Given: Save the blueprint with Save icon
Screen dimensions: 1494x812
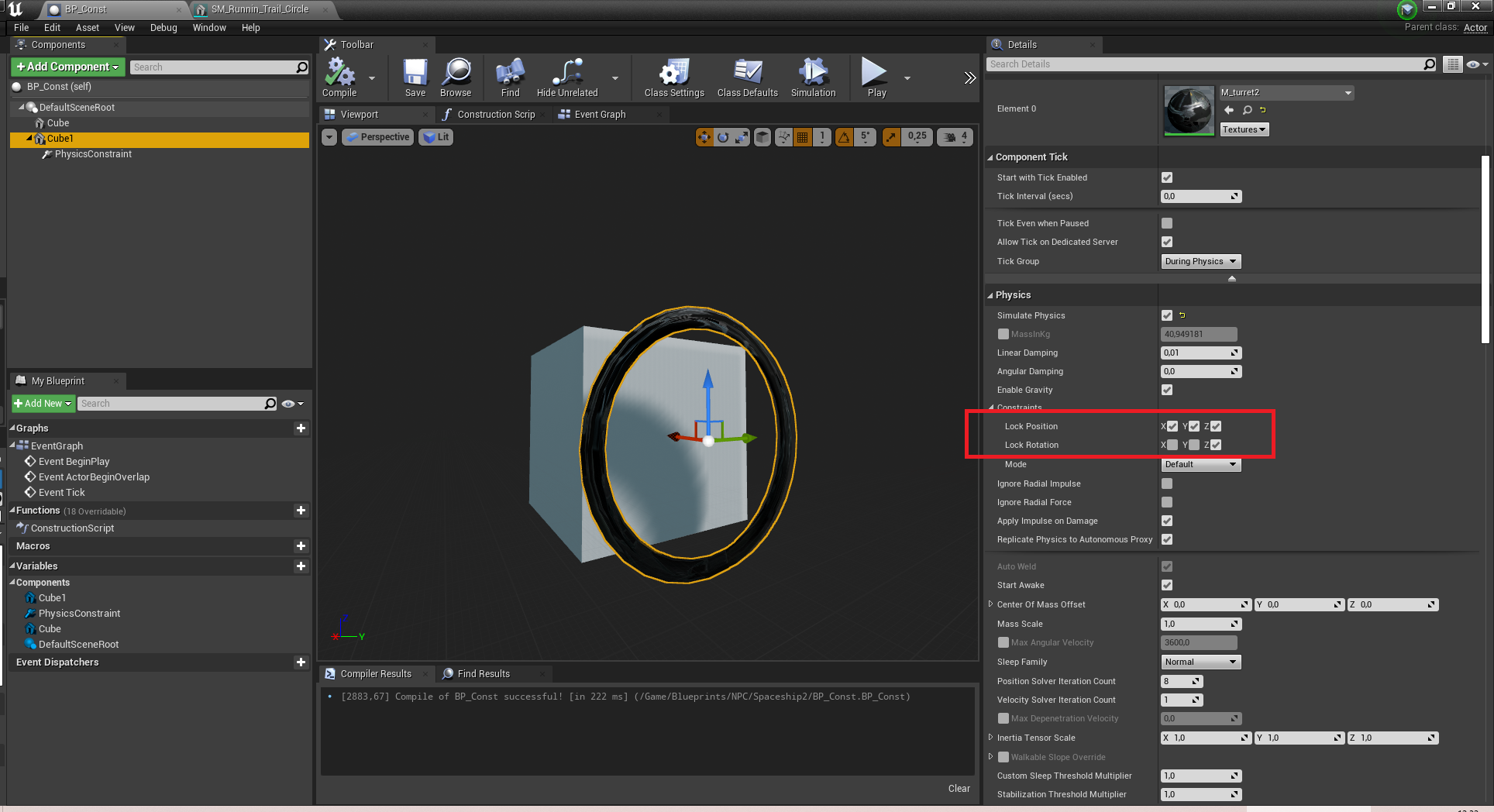Looking at the screenshot, I should click(x=415, y=77).
